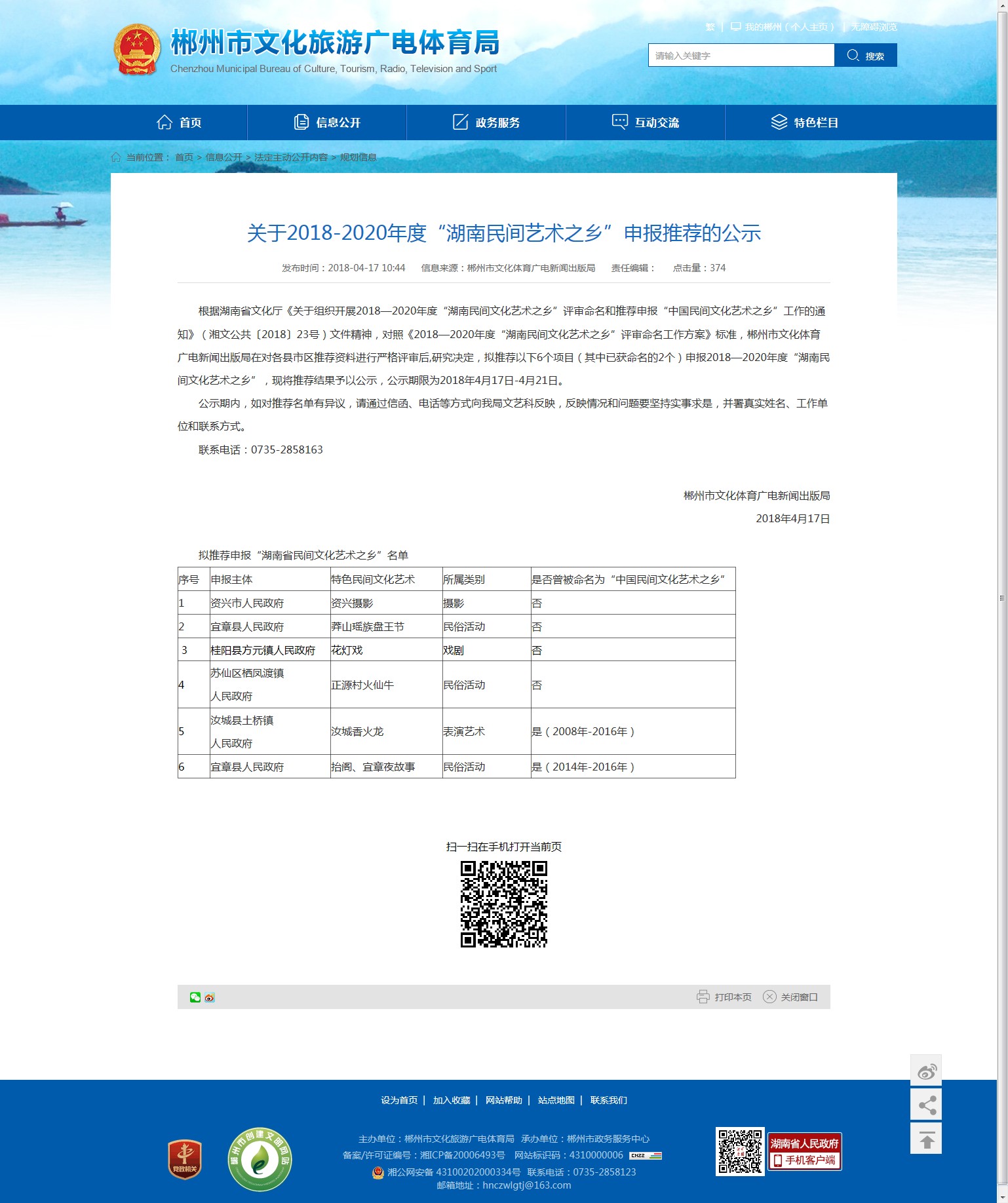
Task: Select column header 所属类别
Action: point(487,579)
